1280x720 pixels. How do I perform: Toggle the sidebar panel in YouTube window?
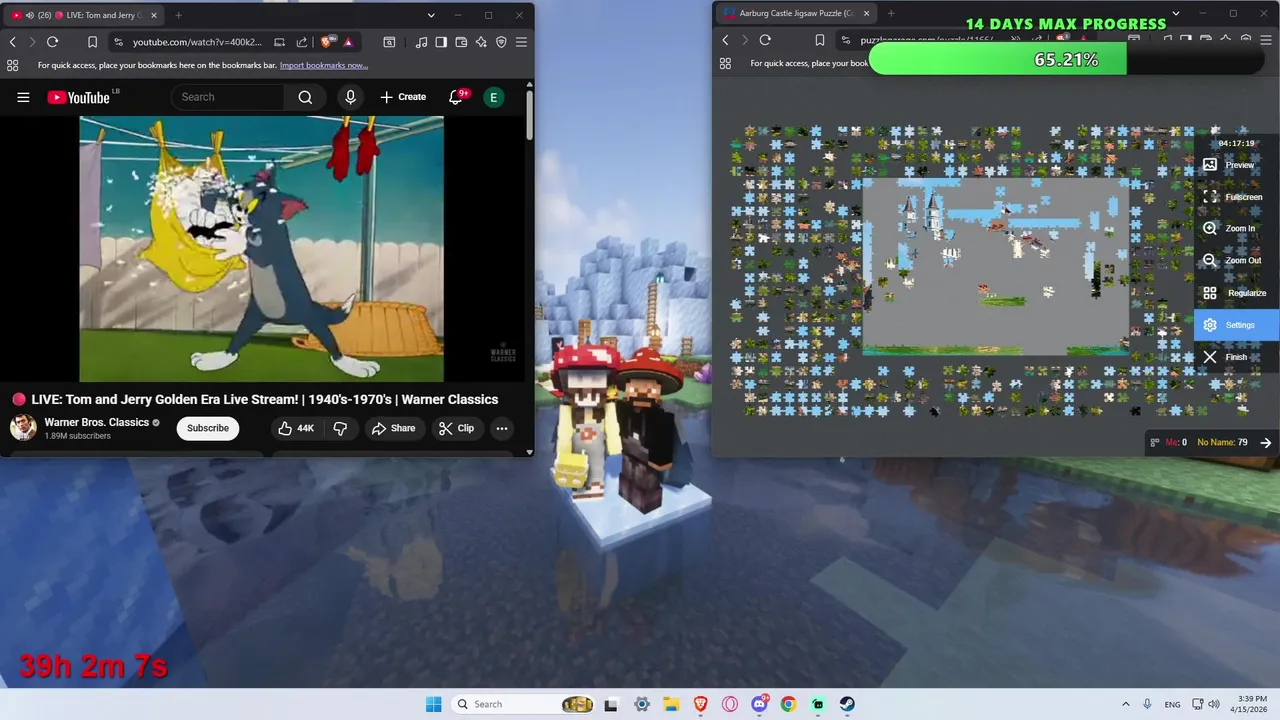pyautogui.click(x=441, y=42)
